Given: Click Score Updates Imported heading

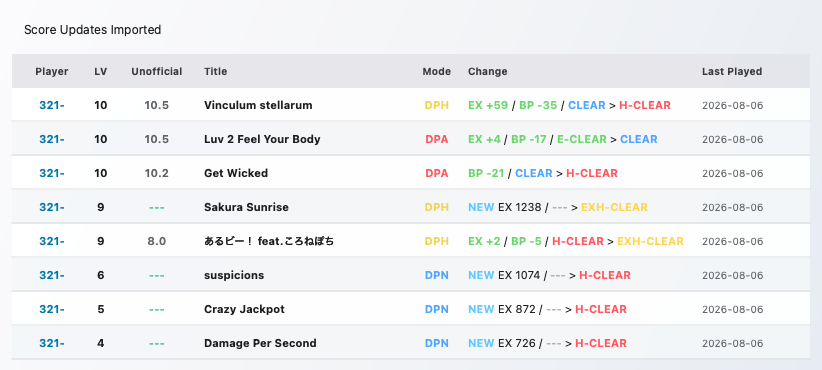Looking at the screenshot, I should pyautogui.click(x=92, y=30).
